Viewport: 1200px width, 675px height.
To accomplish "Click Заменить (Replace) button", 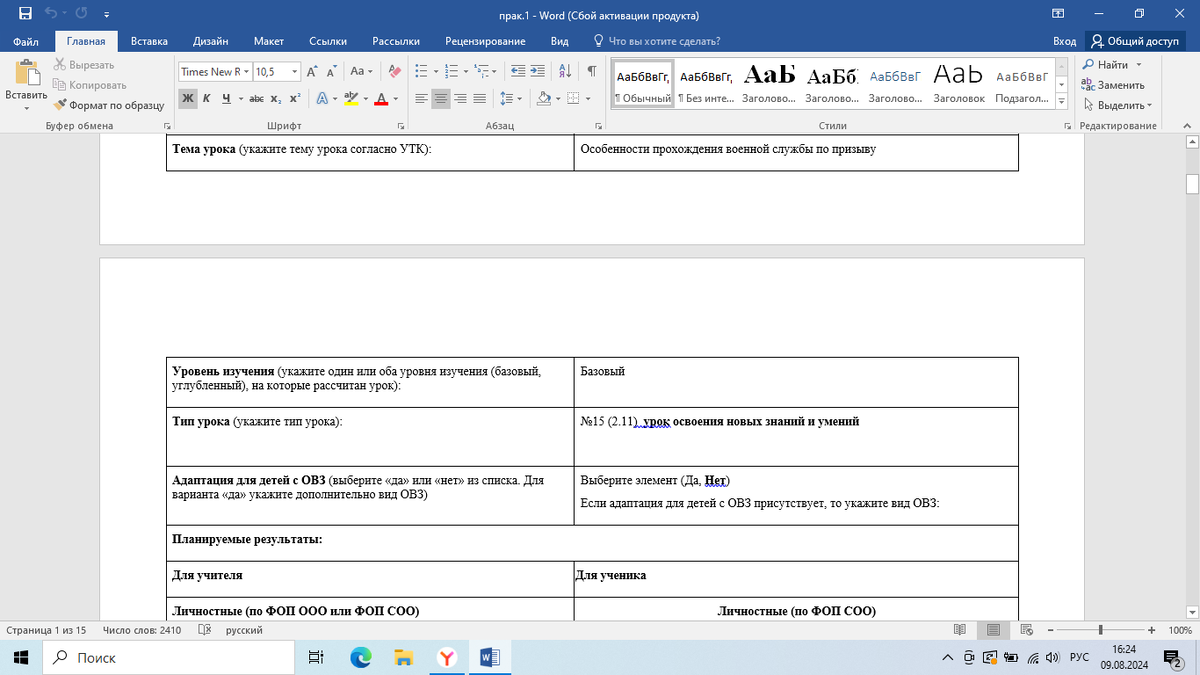I will point(1114,85).
